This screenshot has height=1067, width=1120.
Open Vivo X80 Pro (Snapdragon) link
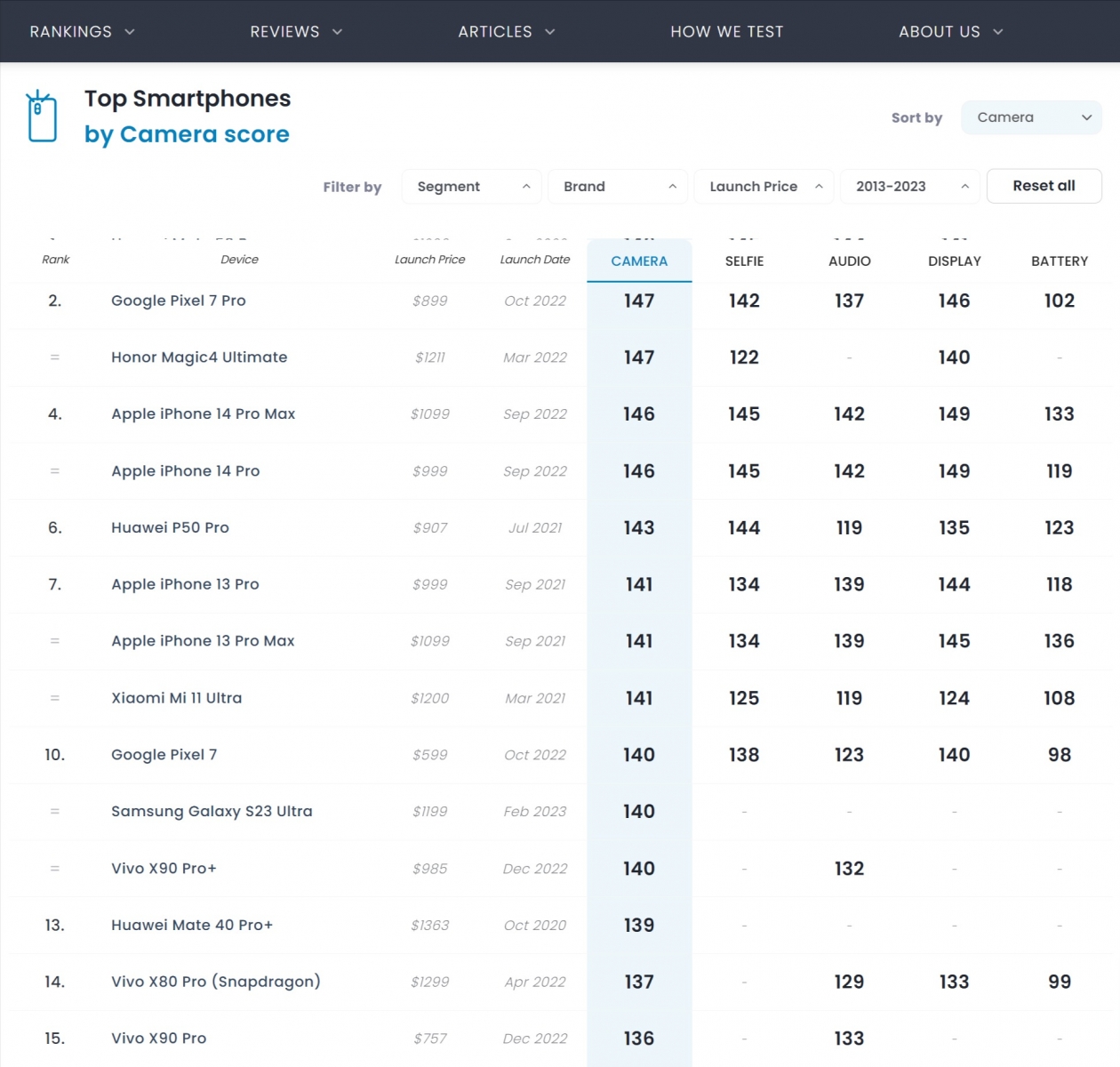click(216, 982)
